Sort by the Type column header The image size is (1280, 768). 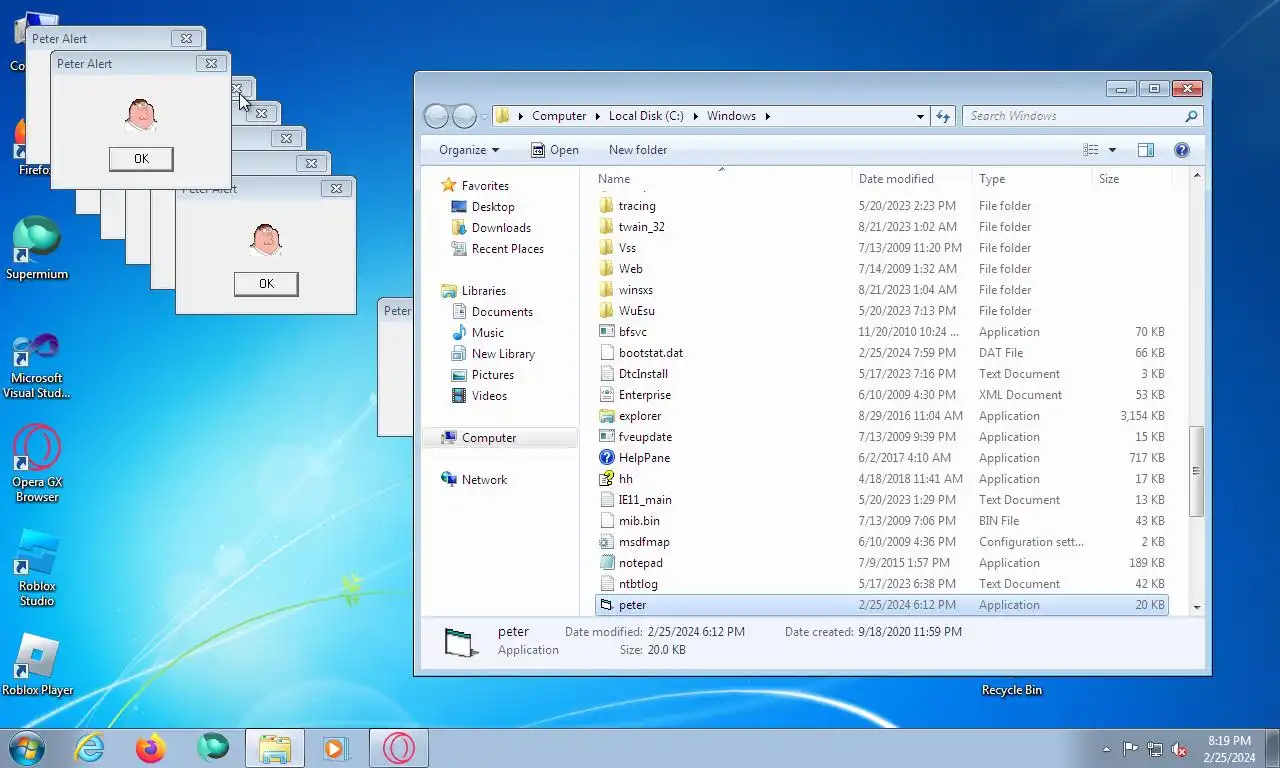click(1032, 179)
